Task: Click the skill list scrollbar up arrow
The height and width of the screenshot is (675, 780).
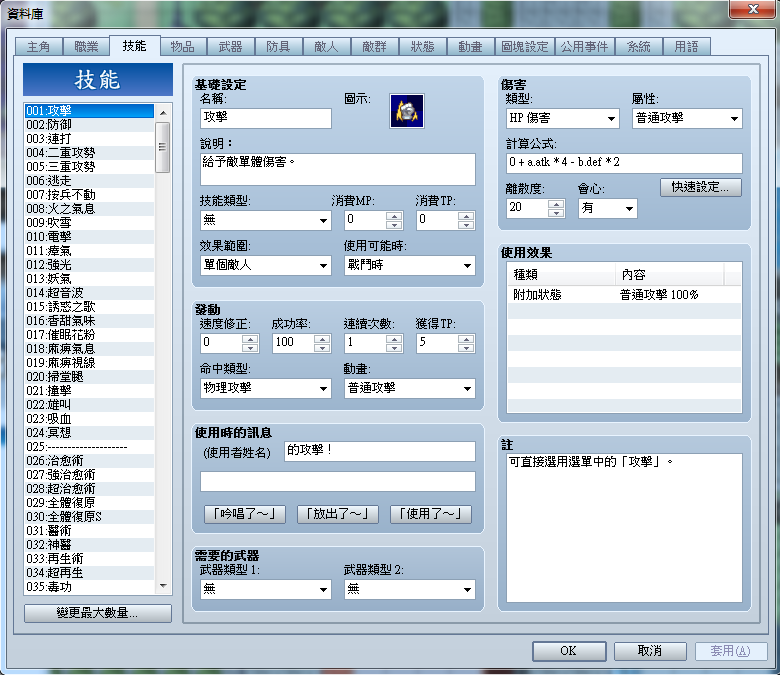Action: click(163, 113)
